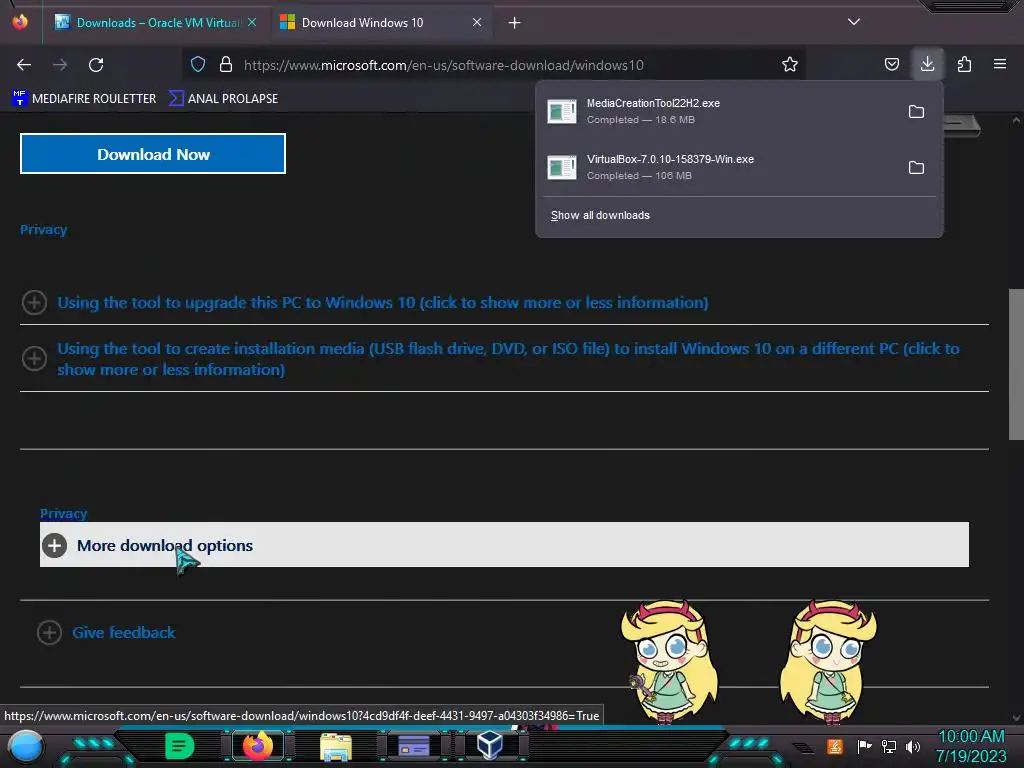The width and height of the screenshot is (1024, 768).
Task: Open the clock and date
Action: [971, 746]
